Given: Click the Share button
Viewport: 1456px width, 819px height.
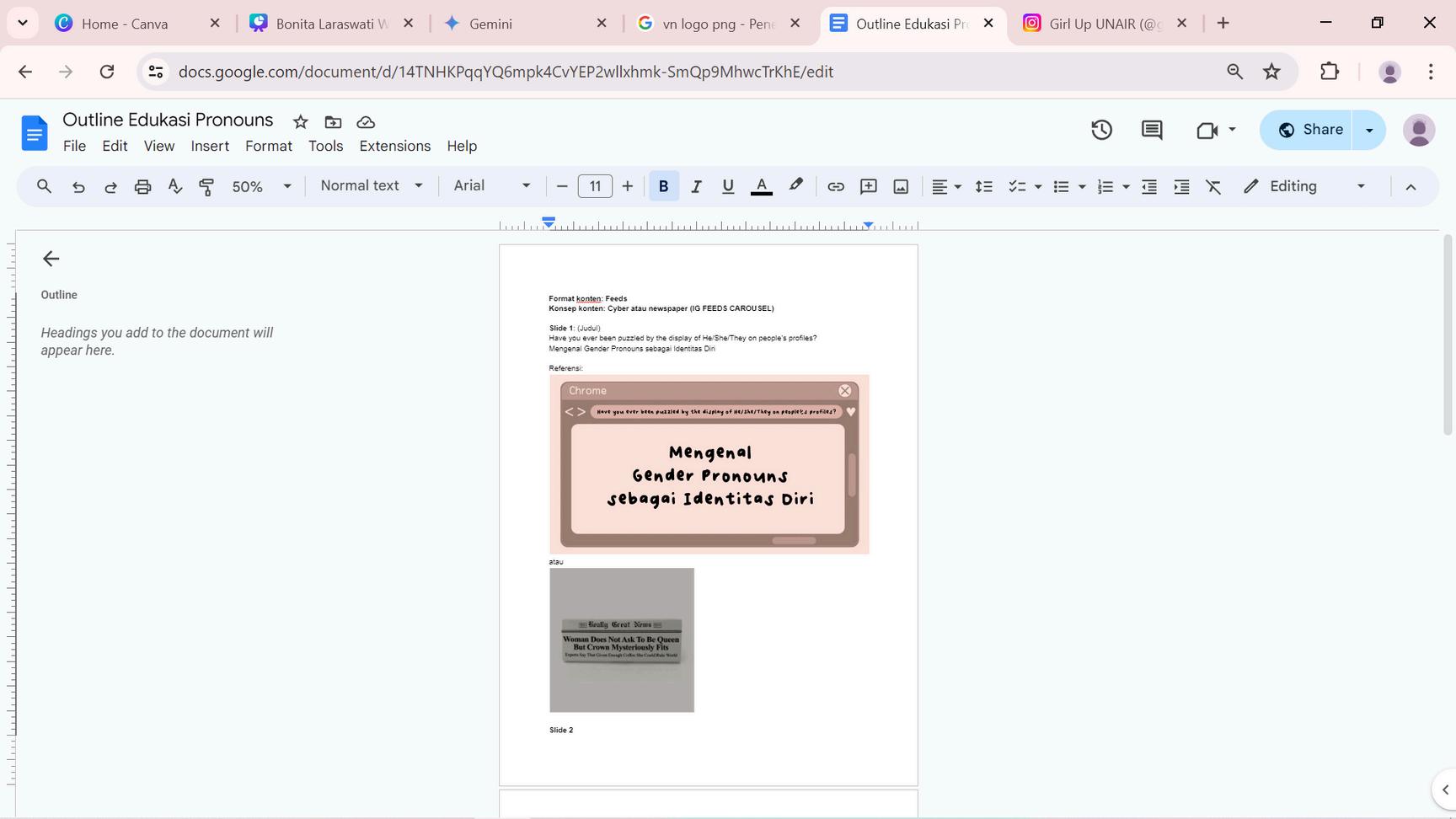Looking at the screenshot, I should point(1307,130).
